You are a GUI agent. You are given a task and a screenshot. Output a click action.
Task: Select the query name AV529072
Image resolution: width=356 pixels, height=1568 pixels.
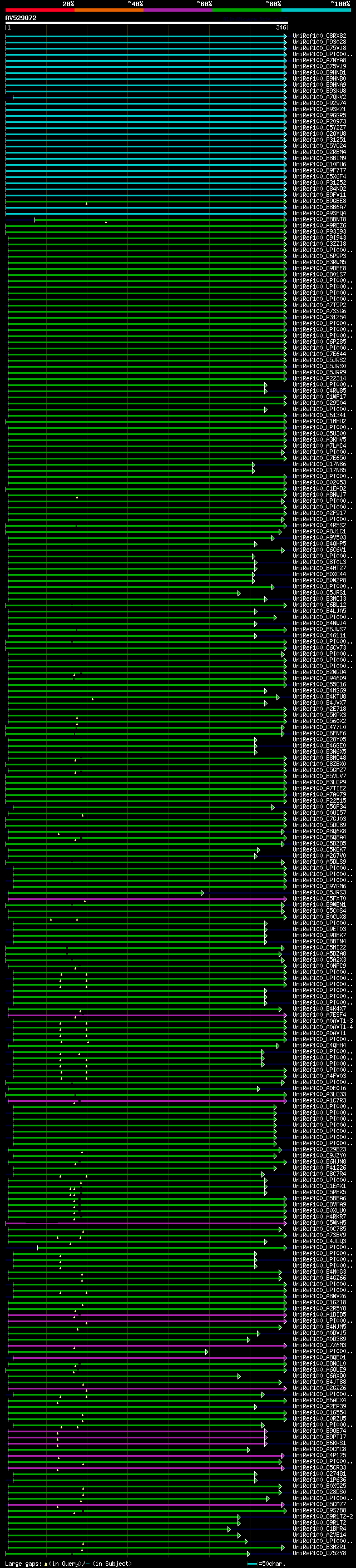click(x=21, y=18)
